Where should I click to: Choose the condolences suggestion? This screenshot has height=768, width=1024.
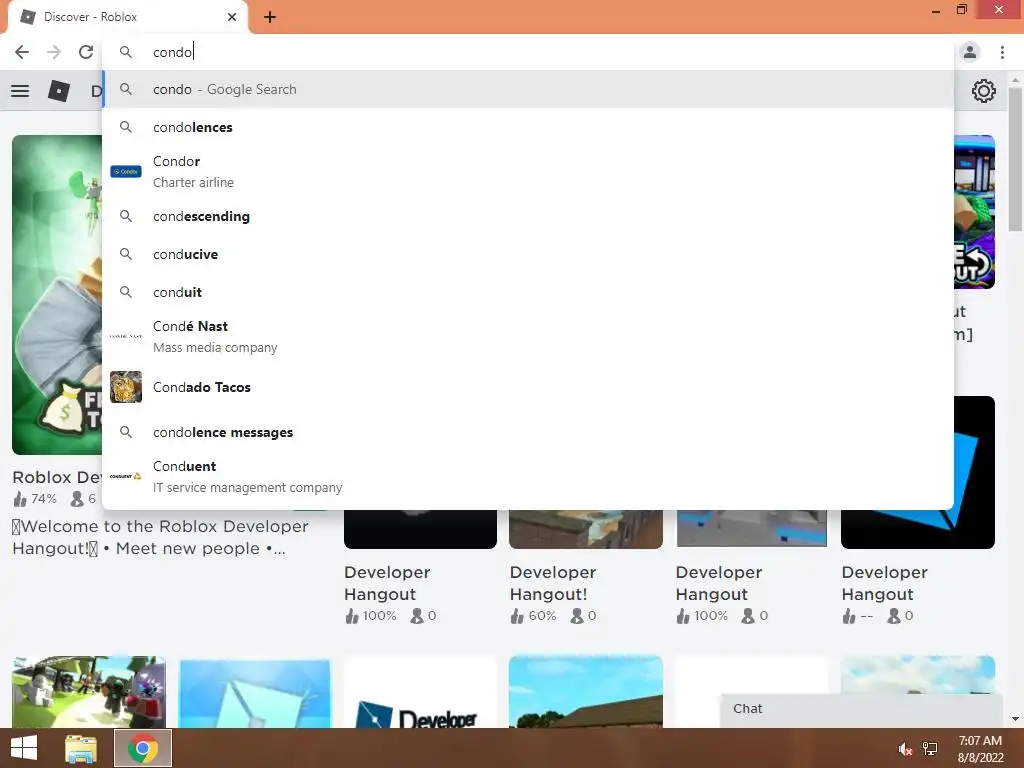[x=528, y=127]
